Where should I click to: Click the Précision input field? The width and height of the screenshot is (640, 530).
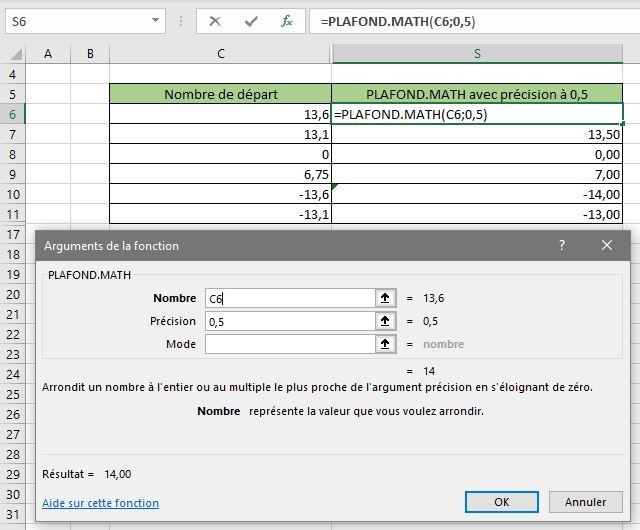(x=288, y=321)
